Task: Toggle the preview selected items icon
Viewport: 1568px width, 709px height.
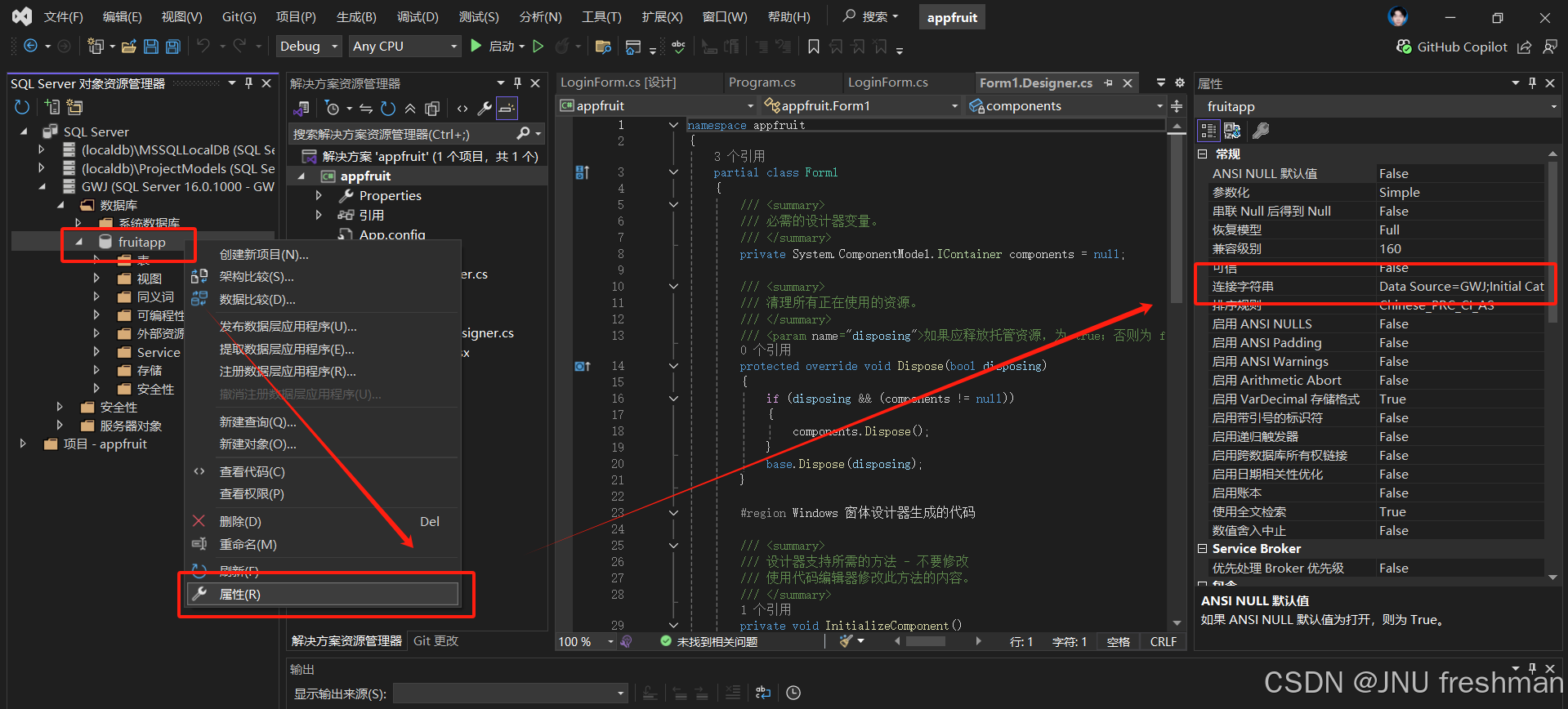Action: coord(507,108)
